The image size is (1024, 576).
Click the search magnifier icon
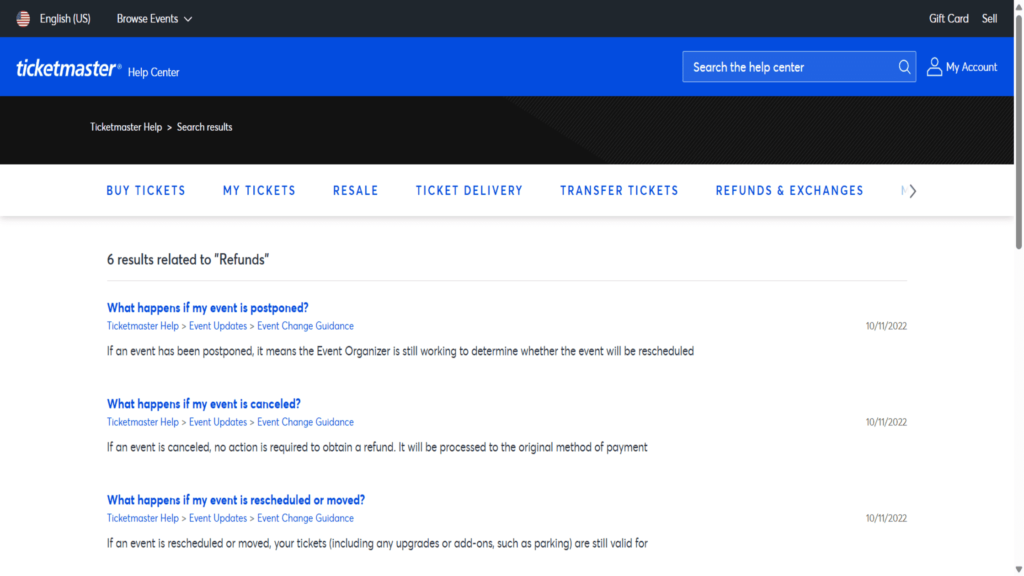pos(904,66)
